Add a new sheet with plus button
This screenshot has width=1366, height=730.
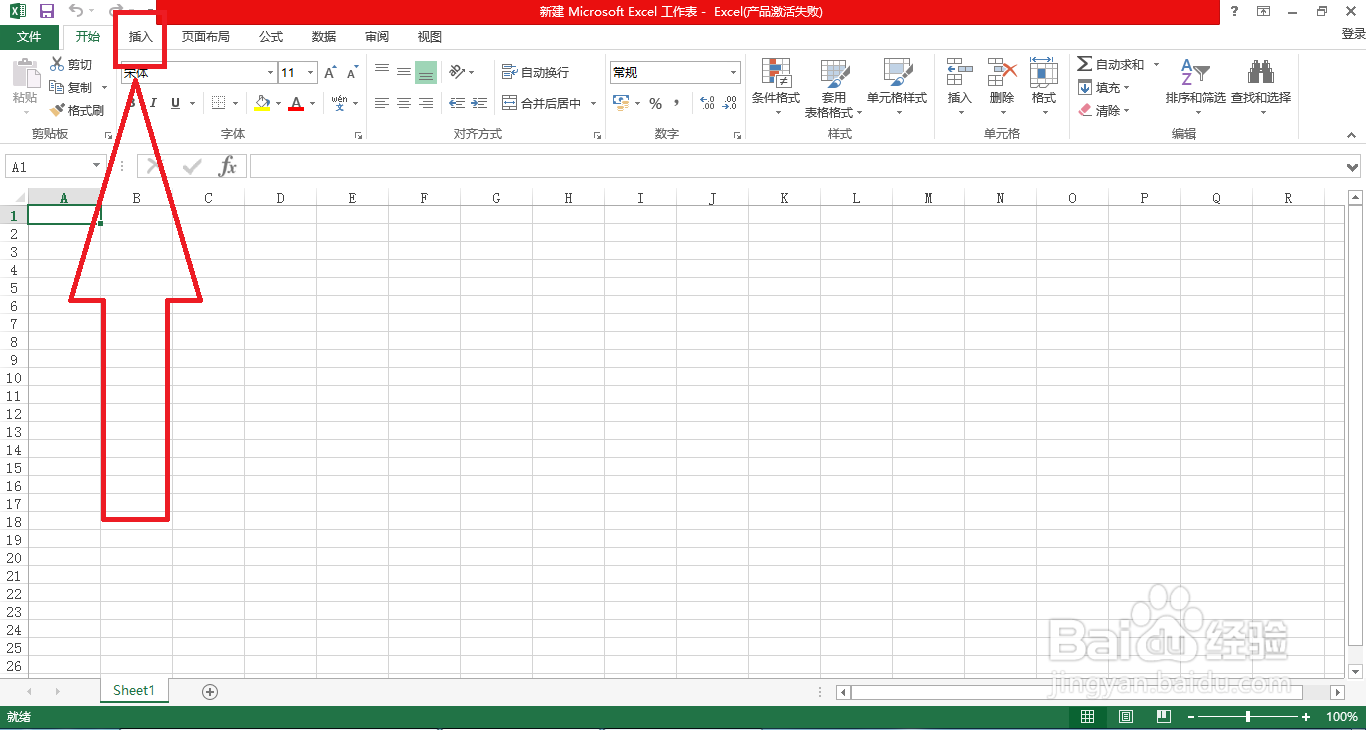(209, 691)
